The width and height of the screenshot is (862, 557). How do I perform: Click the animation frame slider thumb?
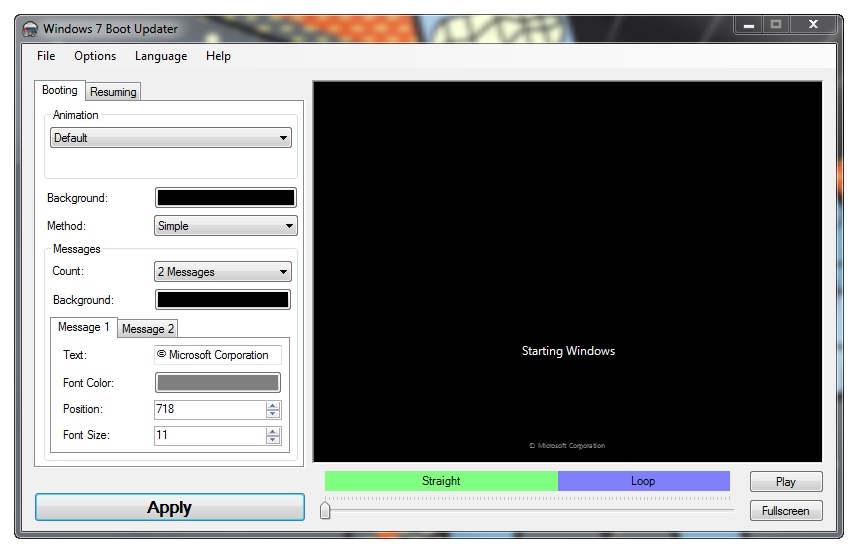[x=325, y=510]
